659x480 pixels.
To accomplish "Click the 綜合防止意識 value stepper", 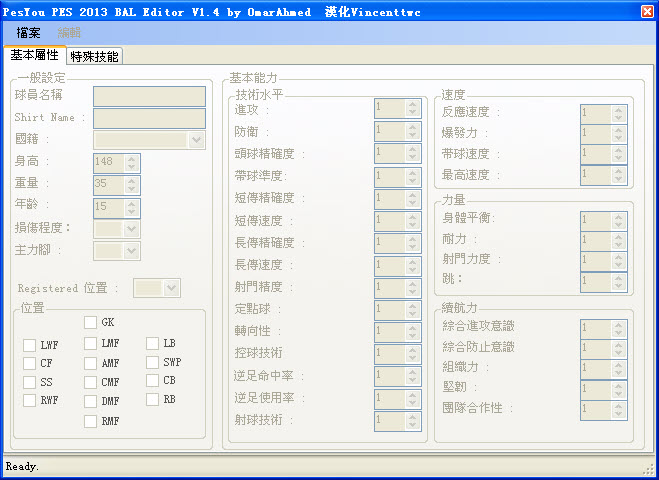I will 604,349.
